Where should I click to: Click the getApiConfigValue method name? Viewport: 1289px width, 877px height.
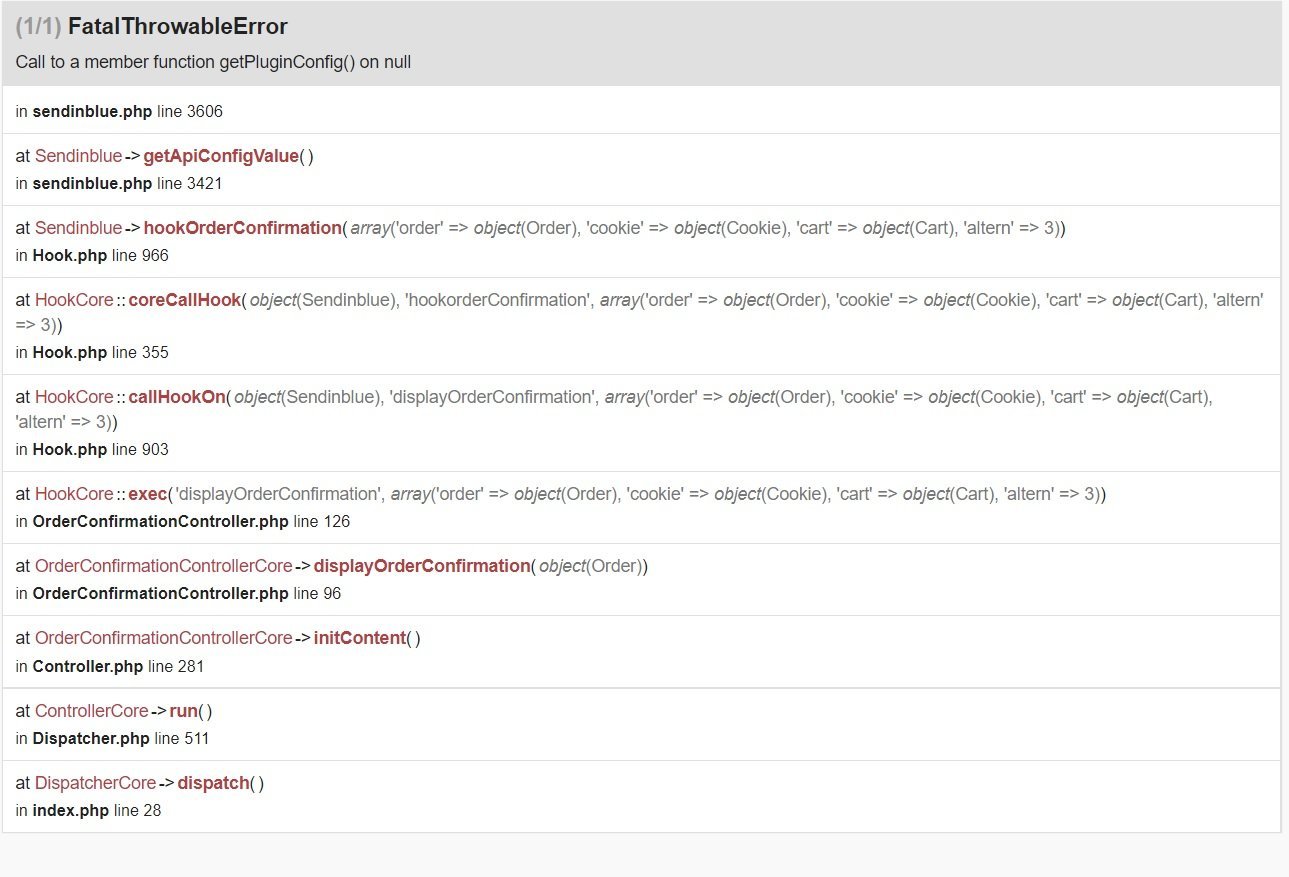[221, 156]
